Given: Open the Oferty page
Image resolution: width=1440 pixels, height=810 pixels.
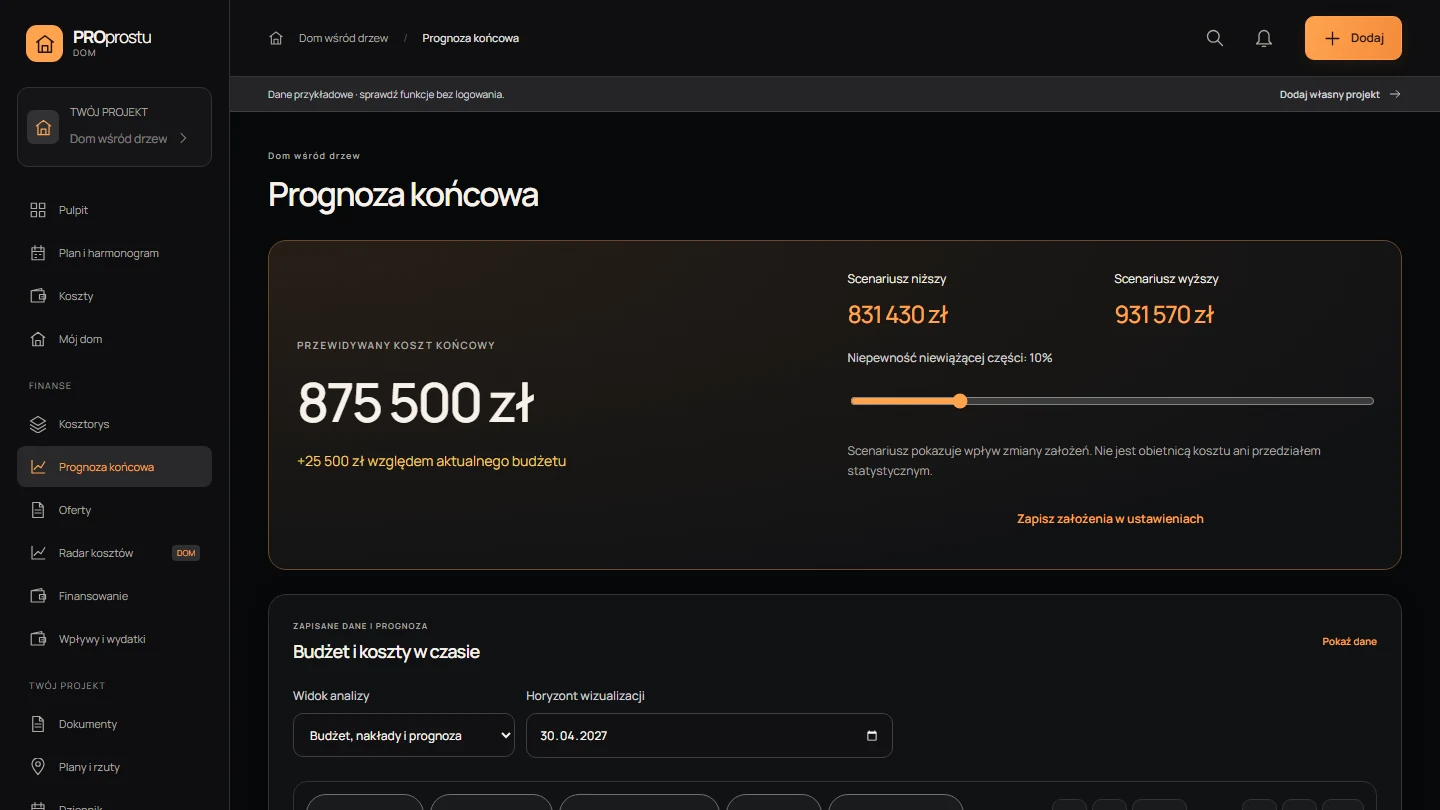Looking at the screenshot, I should 114,510.
